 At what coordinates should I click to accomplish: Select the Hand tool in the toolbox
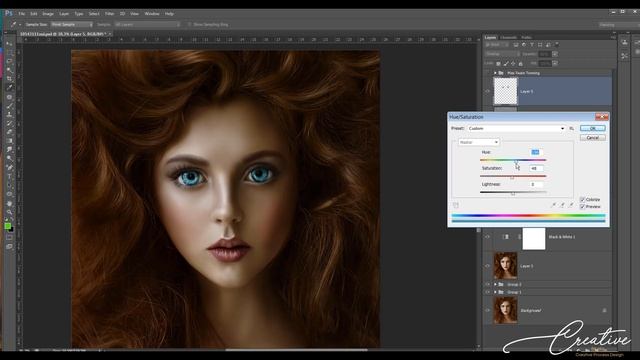pos(9,203)
